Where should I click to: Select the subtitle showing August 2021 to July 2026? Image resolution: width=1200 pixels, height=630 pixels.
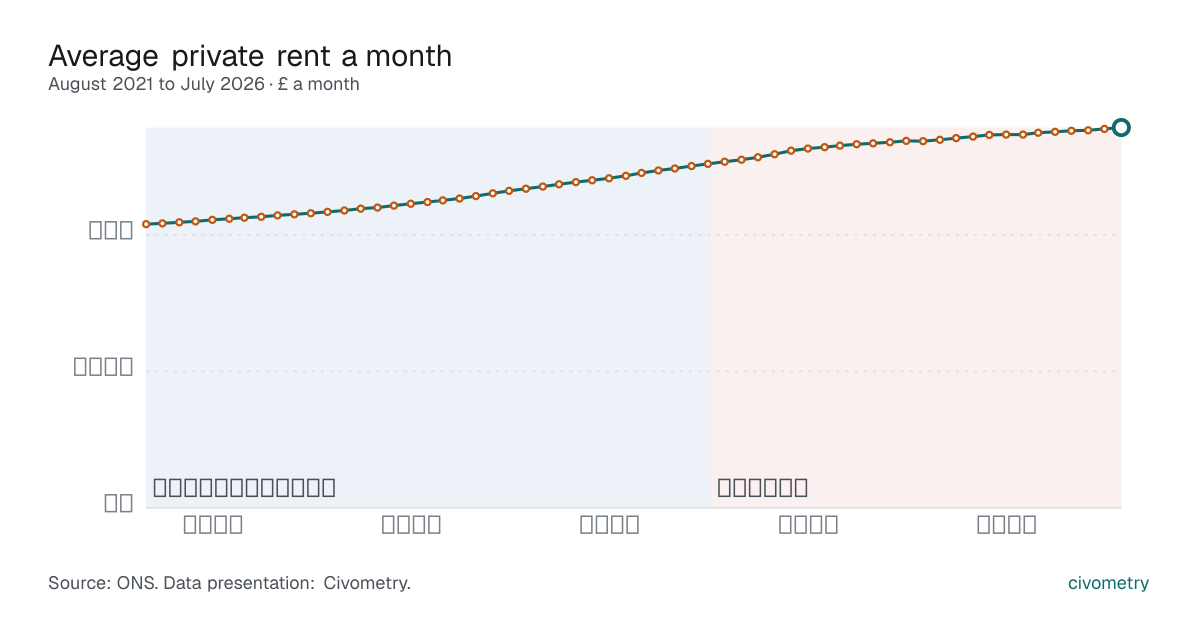pyautogui.click(x=204, y=85)
